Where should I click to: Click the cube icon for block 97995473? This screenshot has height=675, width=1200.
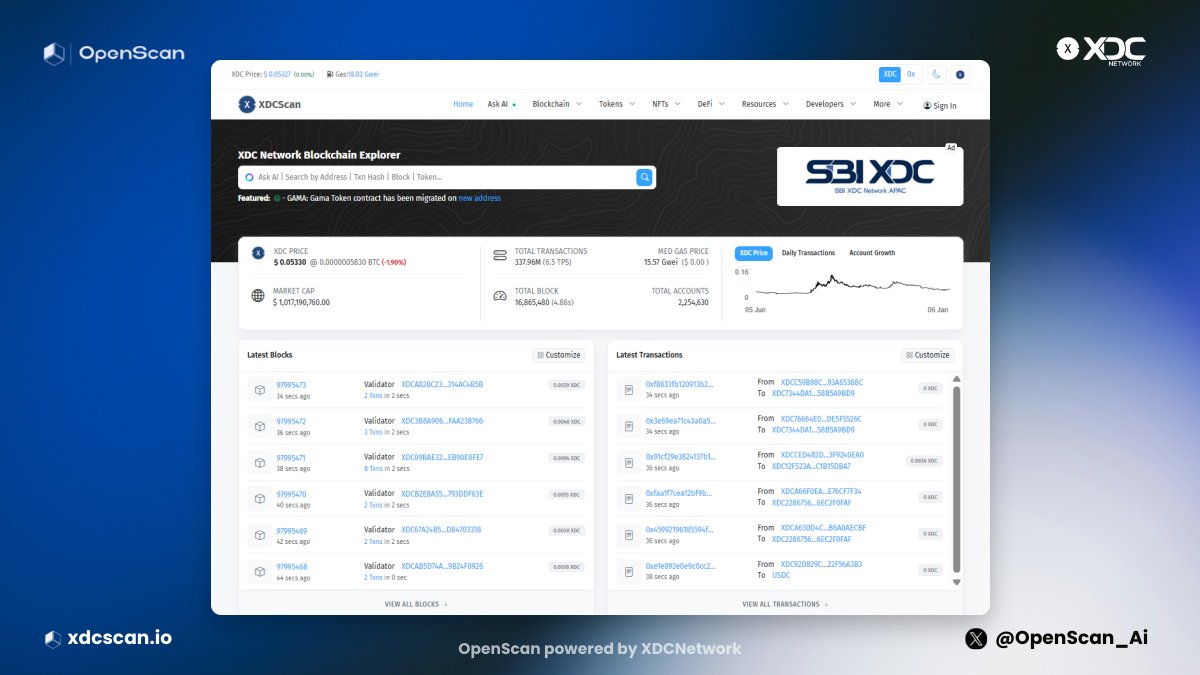click(260, 389)
